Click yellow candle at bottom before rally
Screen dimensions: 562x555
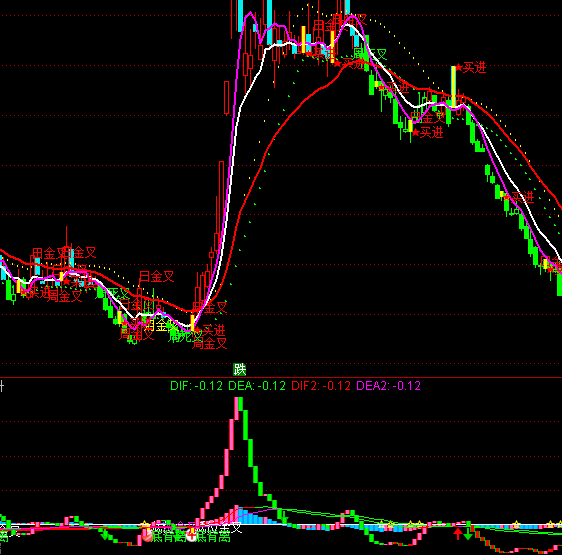[192, 322]
